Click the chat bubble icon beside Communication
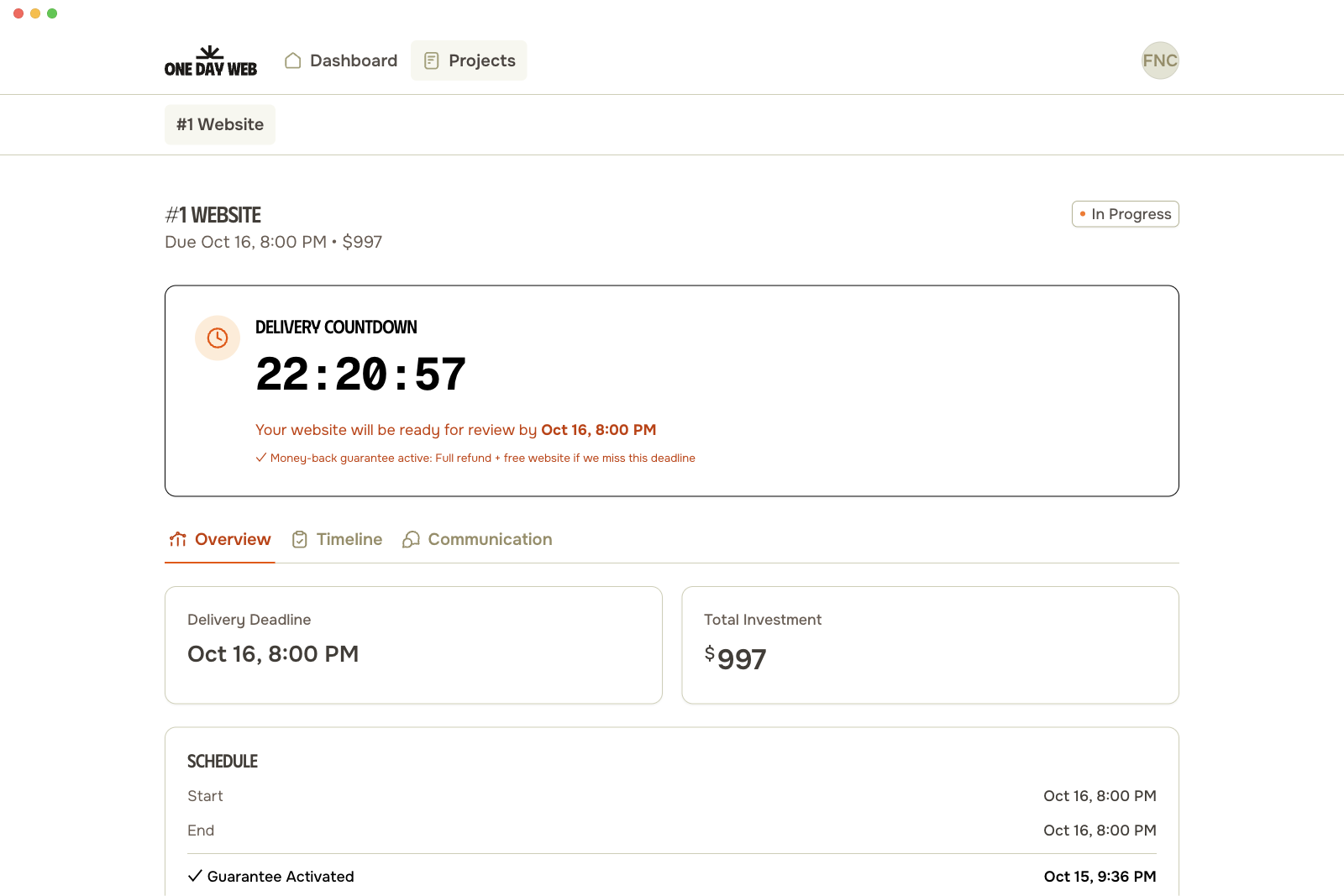 [x=411, y=540]
